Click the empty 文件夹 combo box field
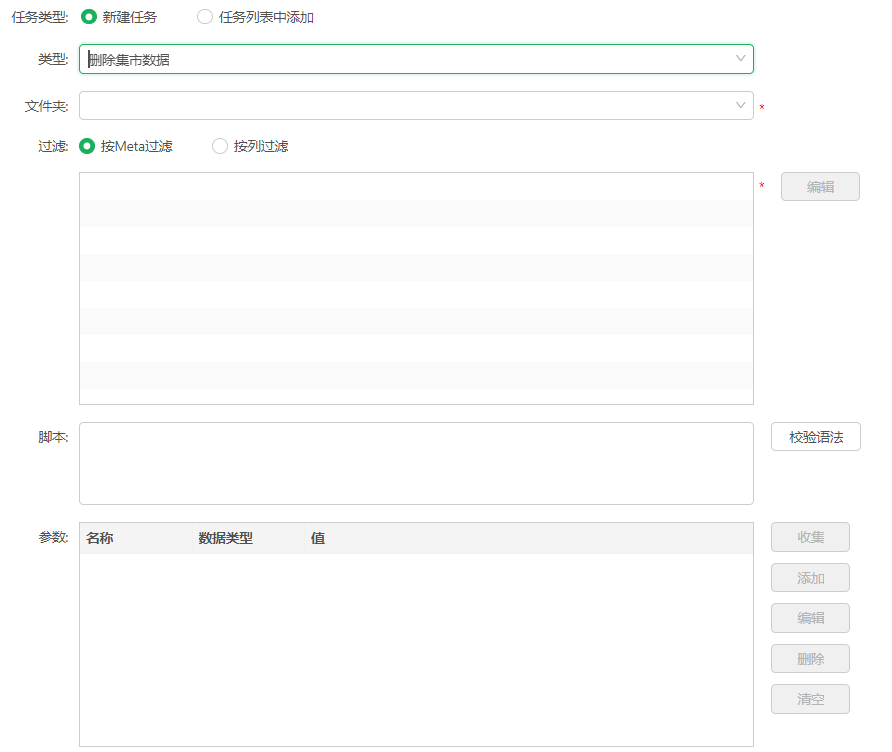Viewport: 892px width, 752px height. coord(416,106)
